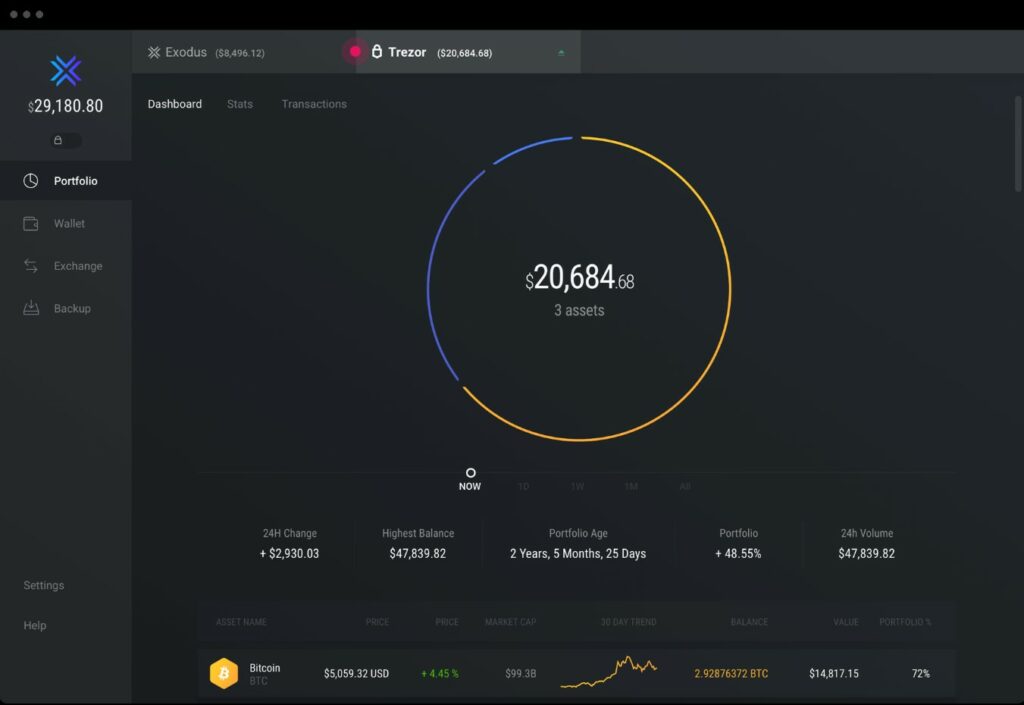Sort by VALUE column header
1024x705 pixels.
click(846, 622)
